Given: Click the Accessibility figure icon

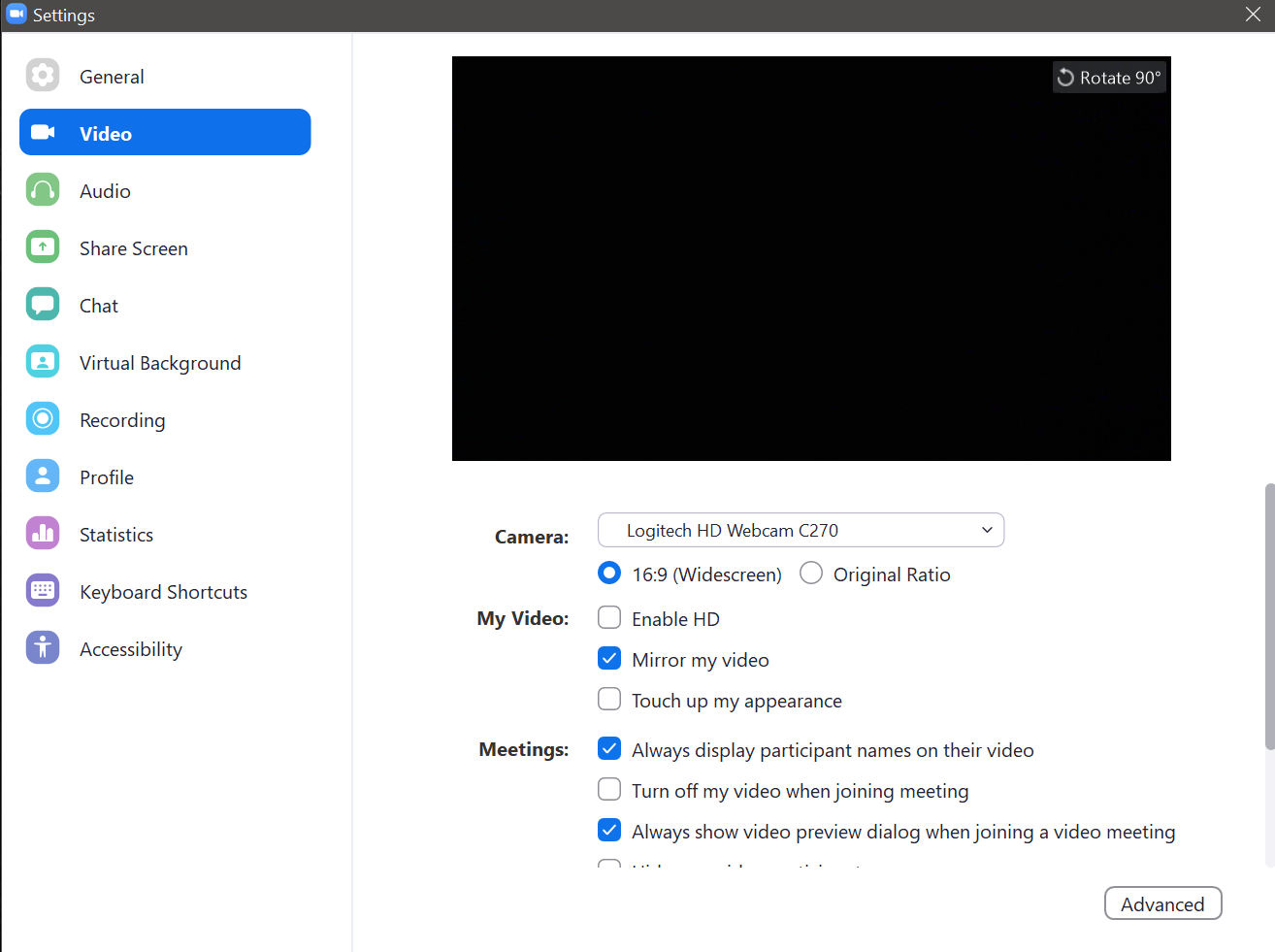Looking at the screenshot, I should 43,648.
